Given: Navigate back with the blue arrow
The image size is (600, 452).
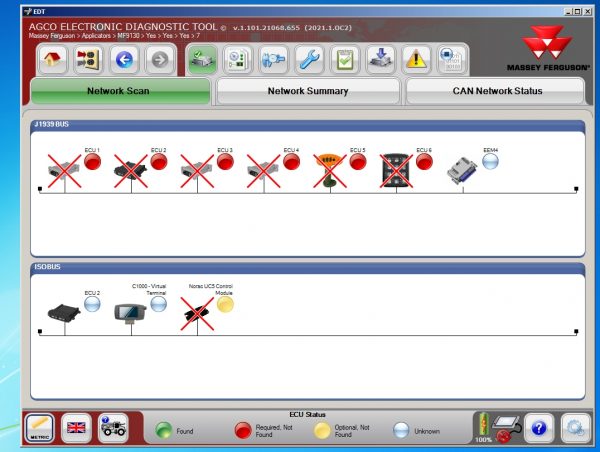Looking at the screenshot, I should pyautogui.click(x=124, y=60).
